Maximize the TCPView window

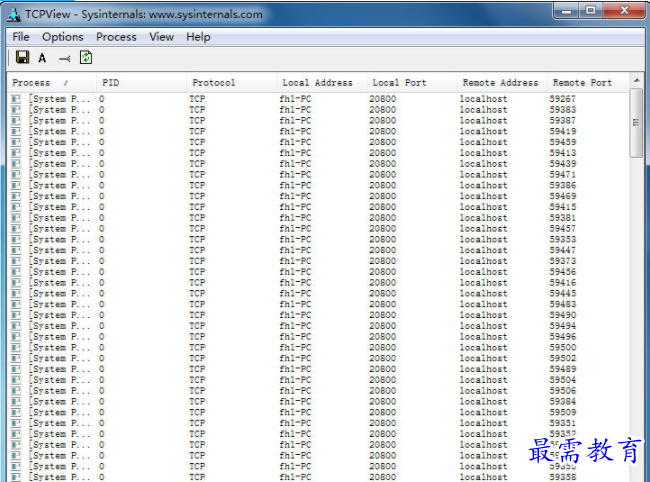pyautogui.click(x=590, y=10)
